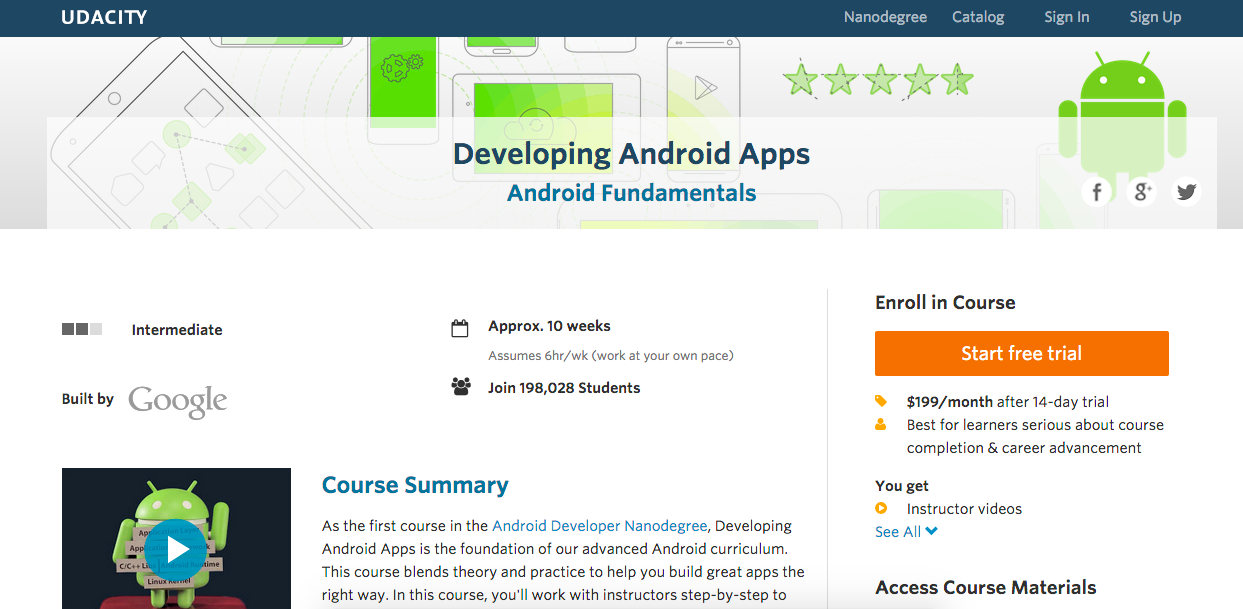Click the five-star course rating

coord(878,80)
